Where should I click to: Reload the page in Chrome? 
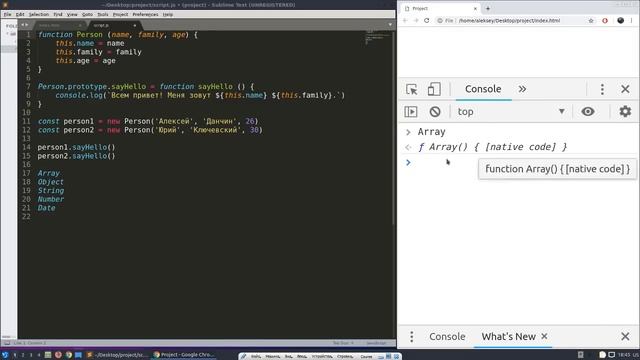click(x=427, y=20)
